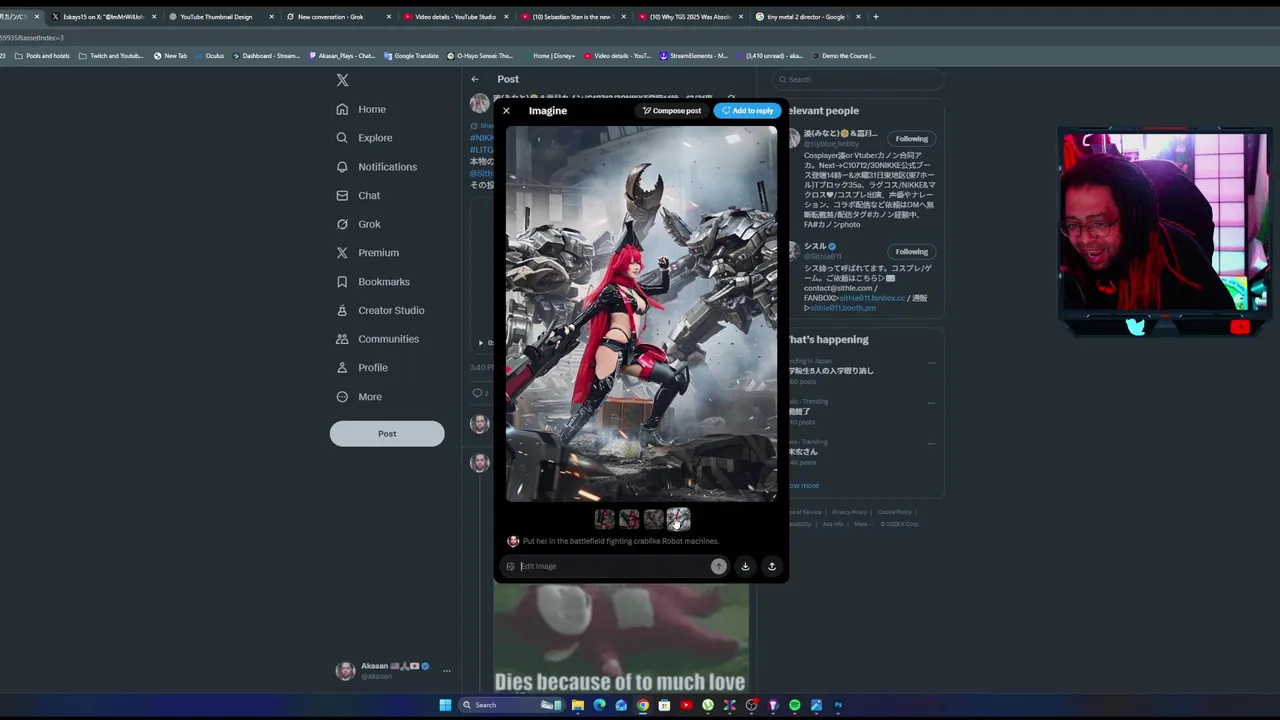Click the Compose post button
Image resolution: width=1280 pixels, height=720 pixels.
tap(672, 111)
